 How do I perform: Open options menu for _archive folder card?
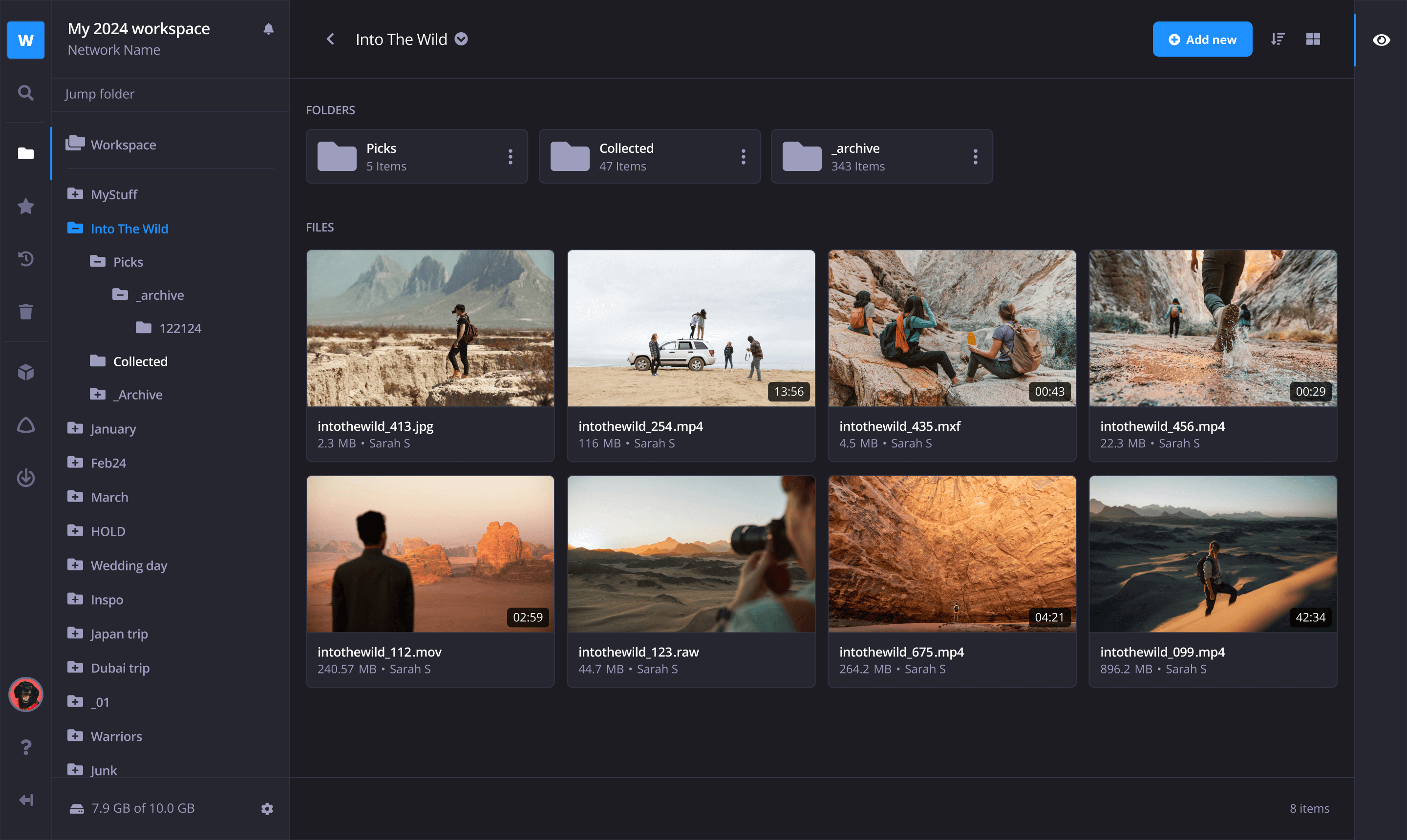point(975,156)
